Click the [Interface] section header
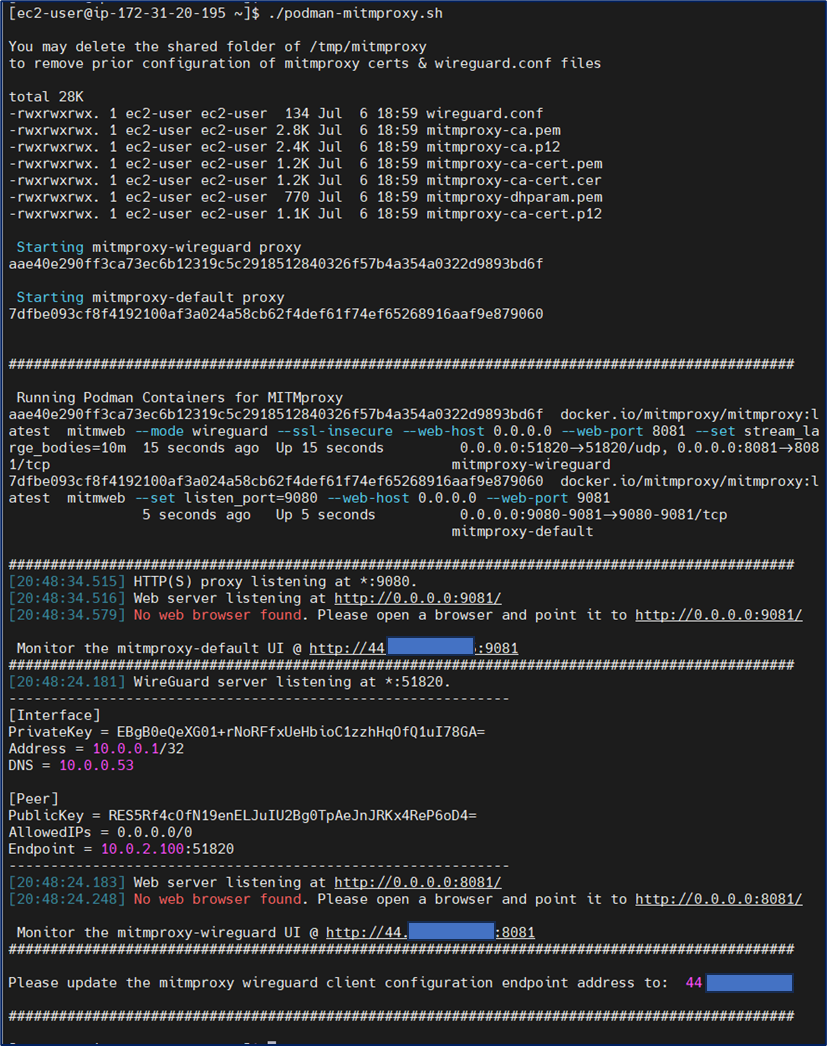 point(54,715)
